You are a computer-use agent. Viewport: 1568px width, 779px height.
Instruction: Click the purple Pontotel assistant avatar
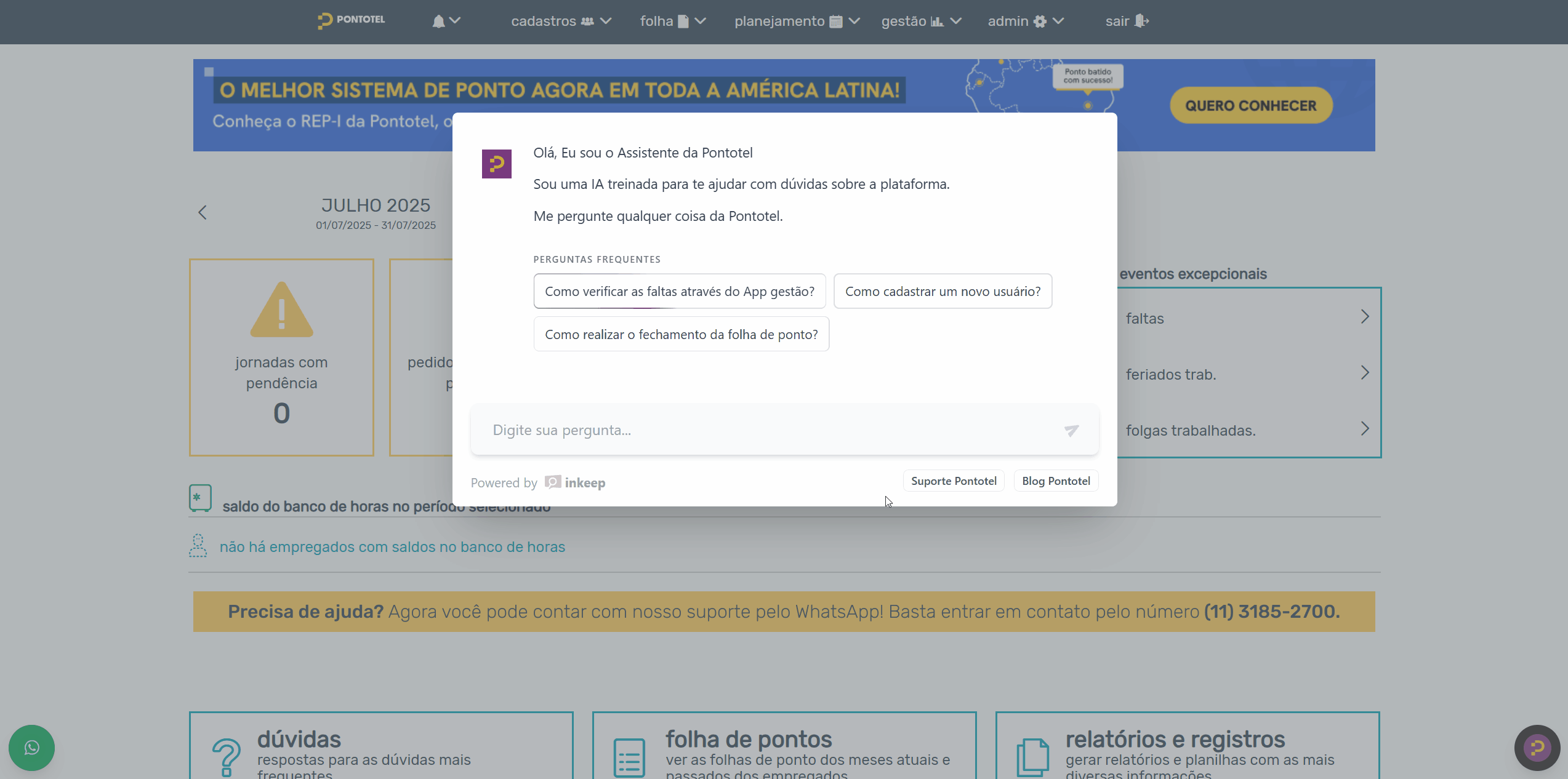pos(496,164)
